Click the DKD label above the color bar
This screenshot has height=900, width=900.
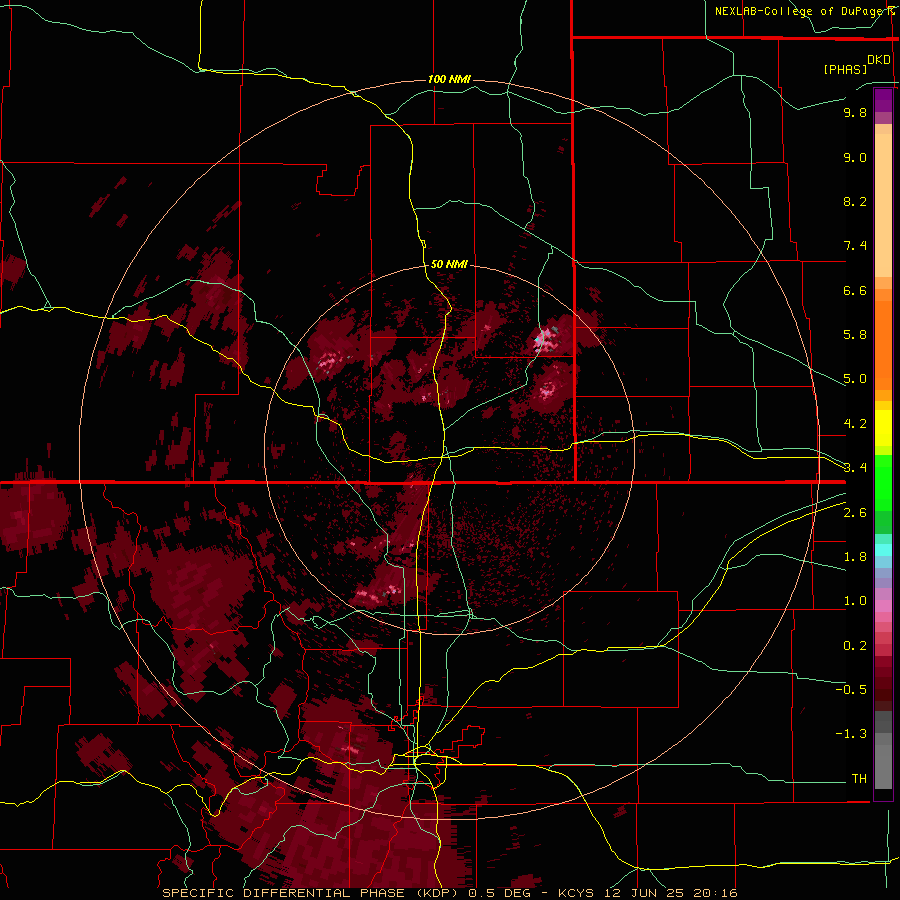click(879, 60)
